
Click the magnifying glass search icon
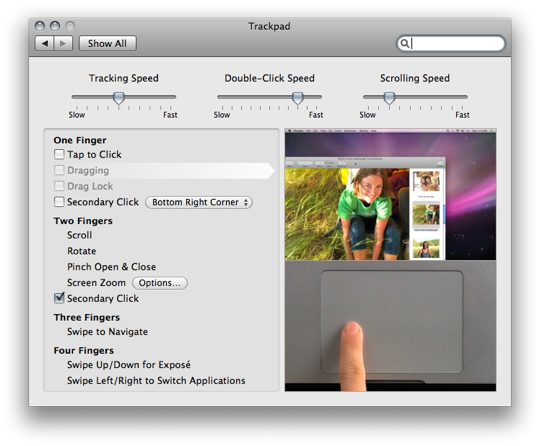[x=405, y=44]
